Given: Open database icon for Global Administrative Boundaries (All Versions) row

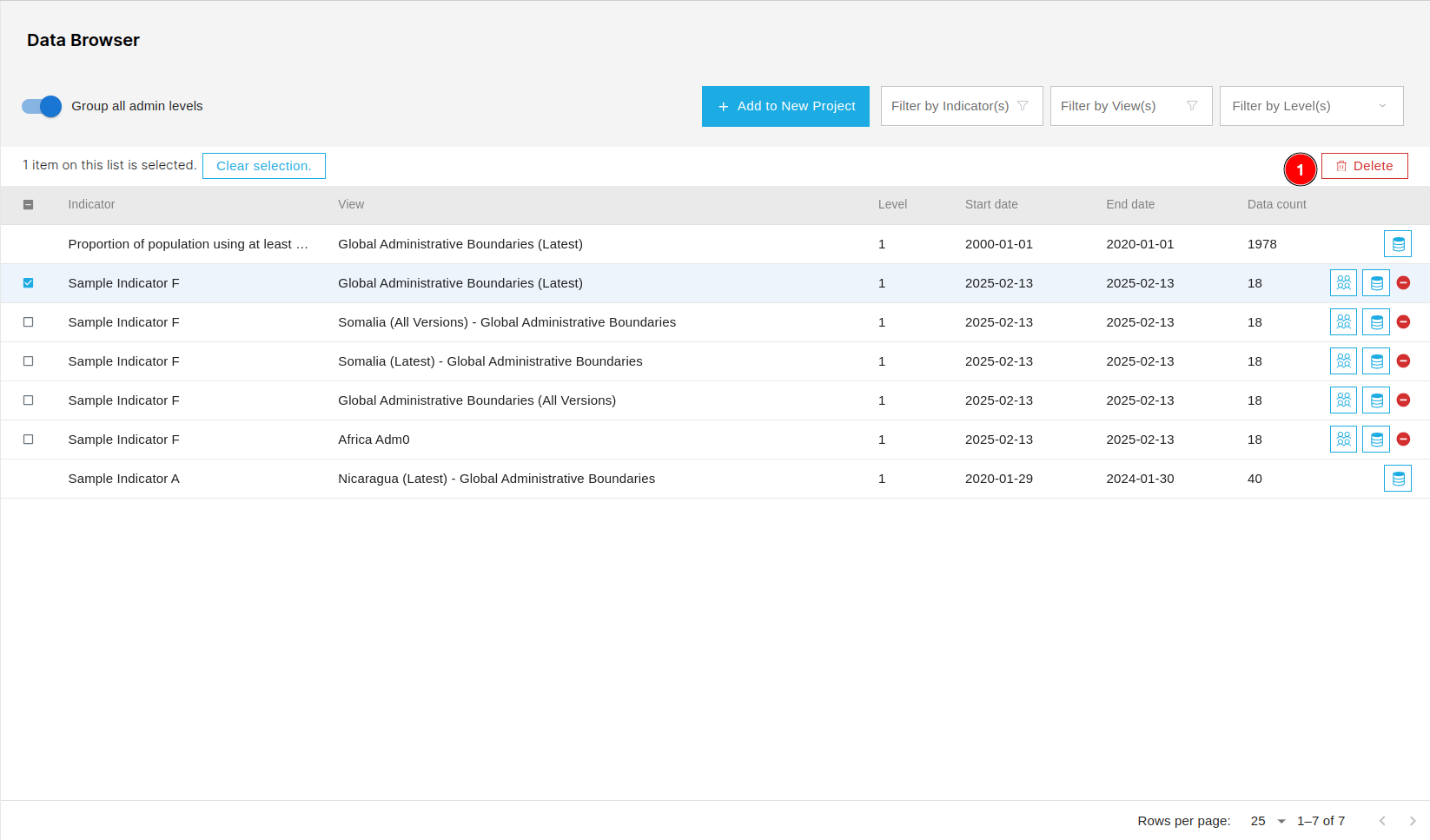Looking at the screenshot, I should tap(1376, 400).
